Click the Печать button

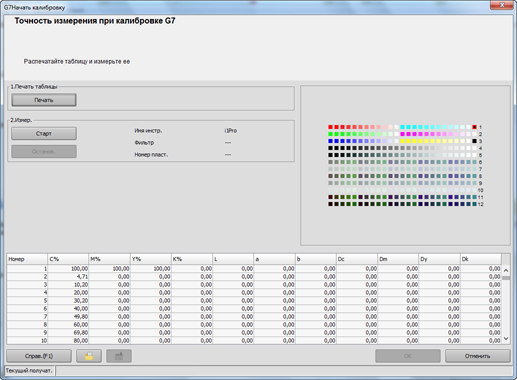click(44, 100)
